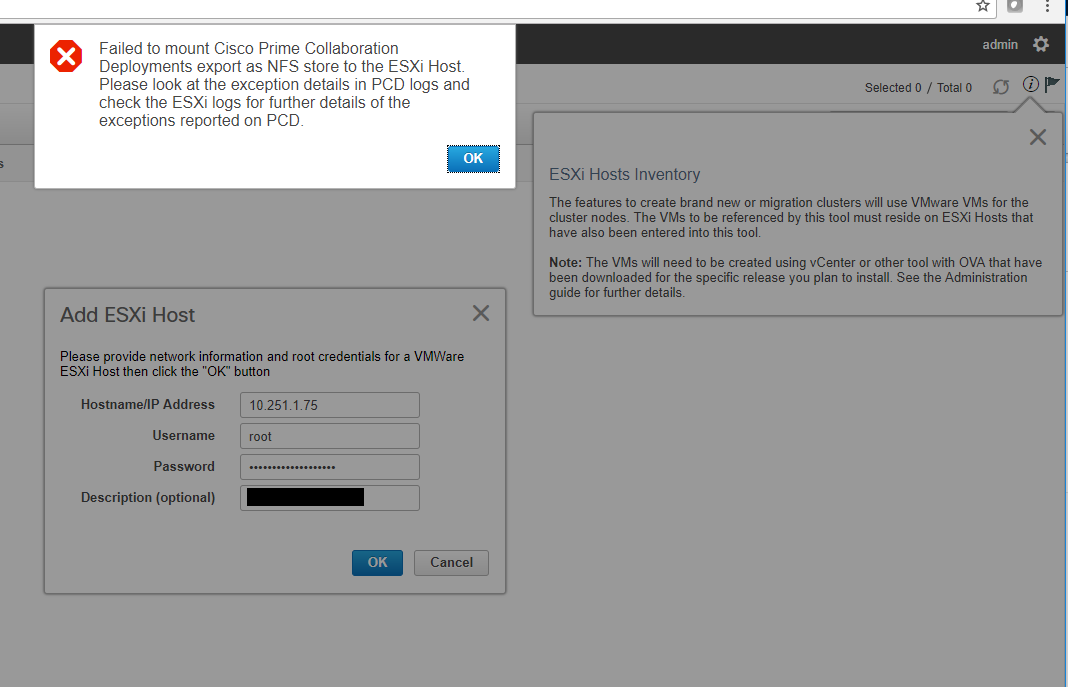Image resolution: width=1068 pixels, height=687 pixels.
Task: Close the ESXi Hosts Inventory panel
Action: pyautogui.click(x=1037, y=137)
